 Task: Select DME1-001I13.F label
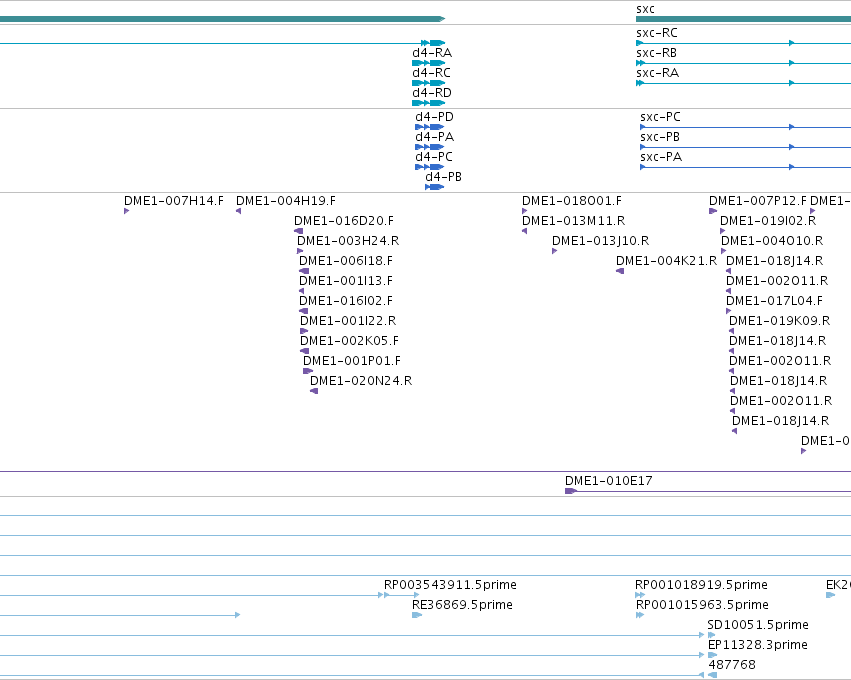[346, 281]
